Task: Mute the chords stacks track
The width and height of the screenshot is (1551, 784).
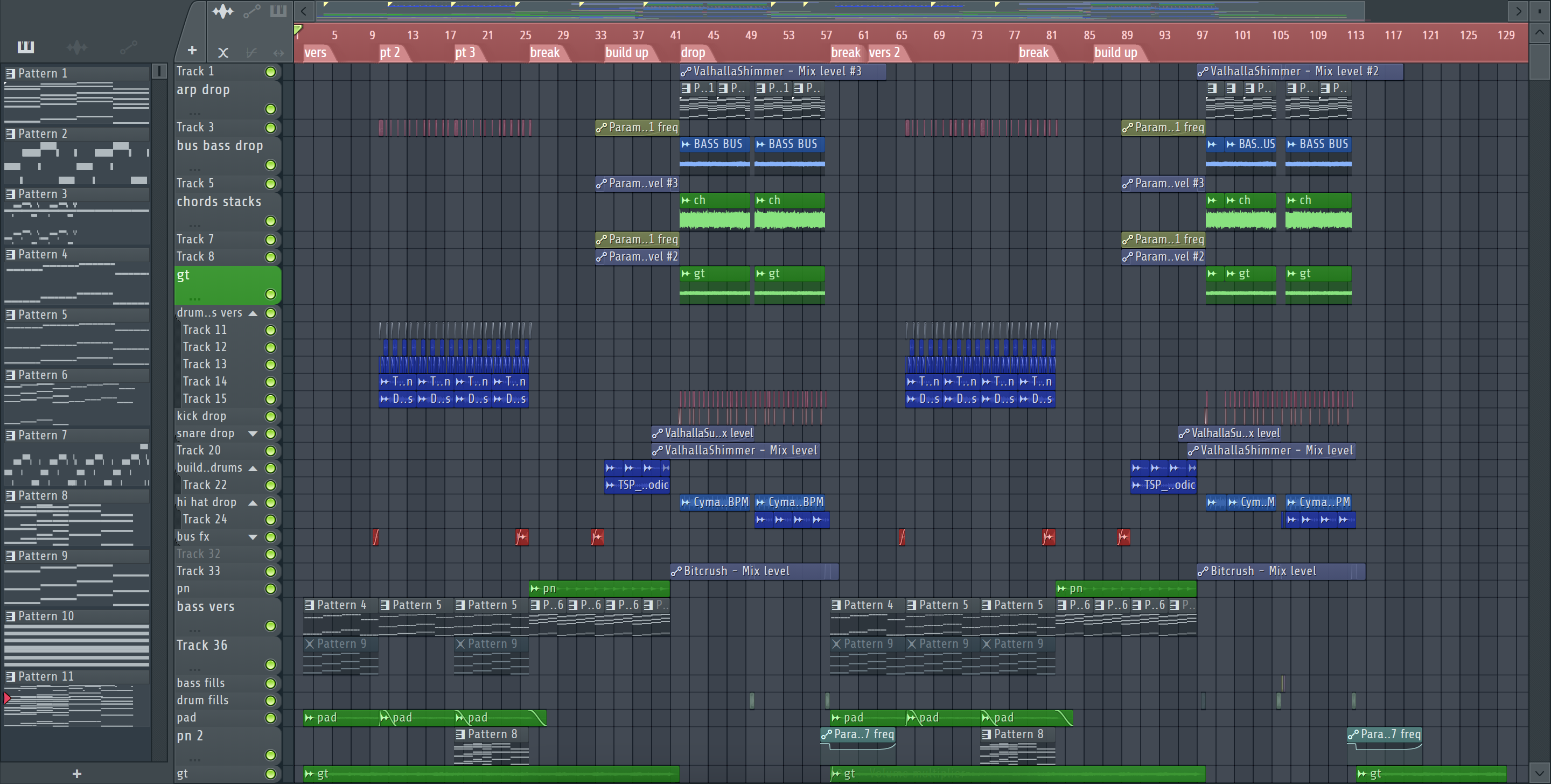Action: 270,221
